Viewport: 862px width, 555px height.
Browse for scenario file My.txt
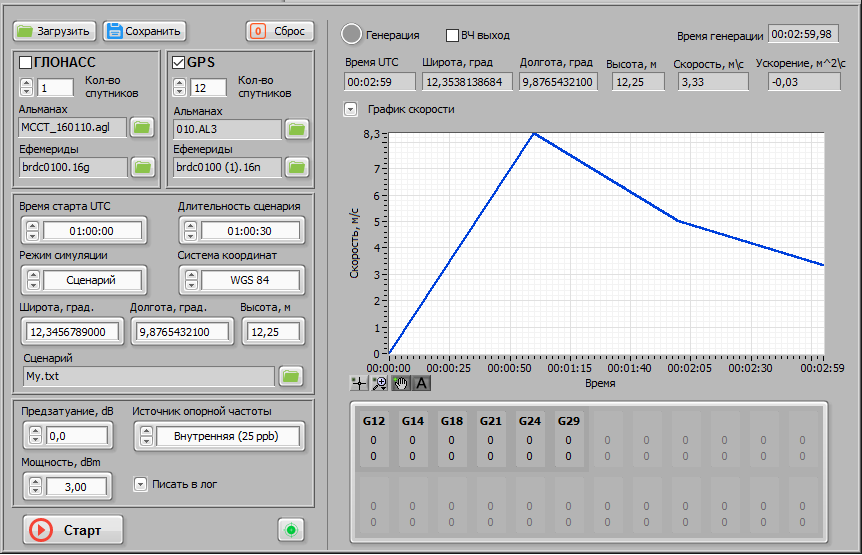point(290,376)
